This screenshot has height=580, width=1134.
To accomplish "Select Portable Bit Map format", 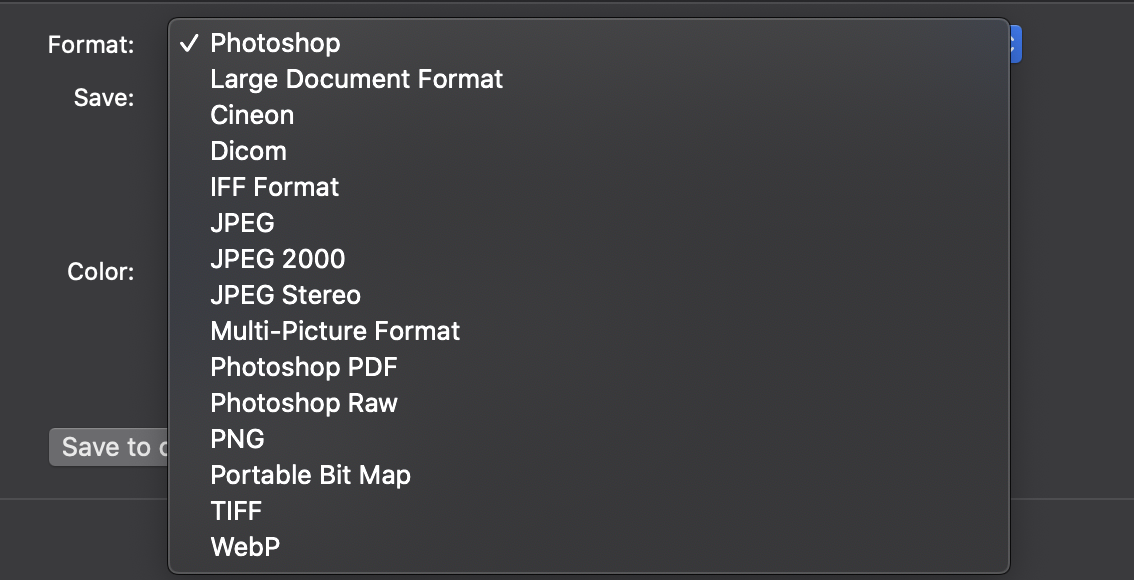I will 310,475.
